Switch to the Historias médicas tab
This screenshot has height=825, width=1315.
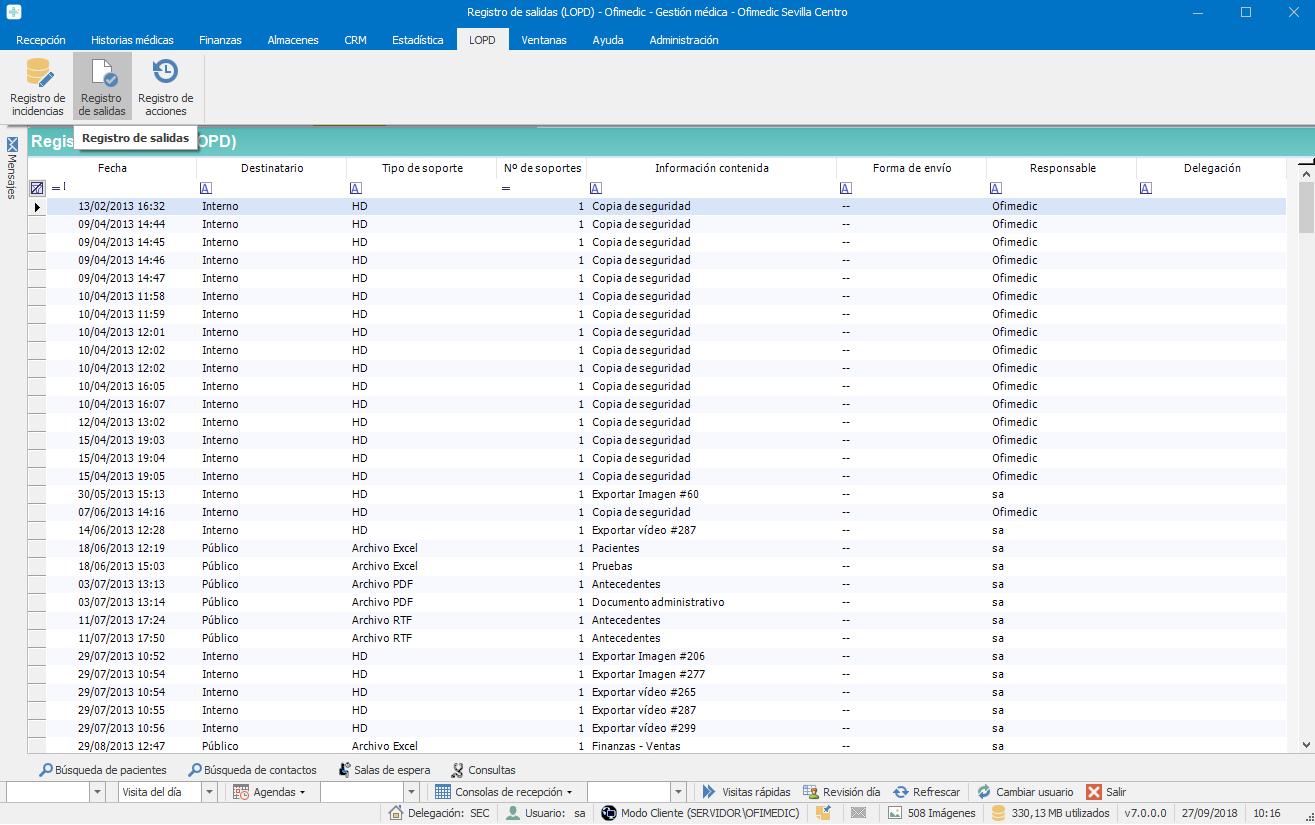132,40
